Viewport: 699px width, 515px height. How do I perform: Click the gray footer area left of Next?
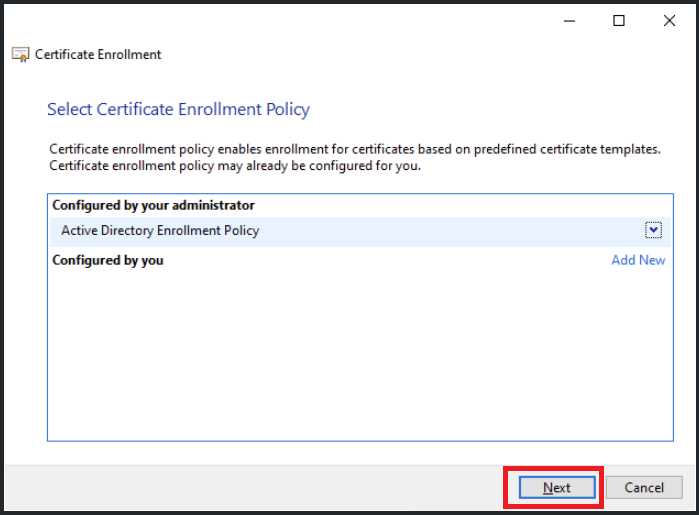click(x=254, y=487)
